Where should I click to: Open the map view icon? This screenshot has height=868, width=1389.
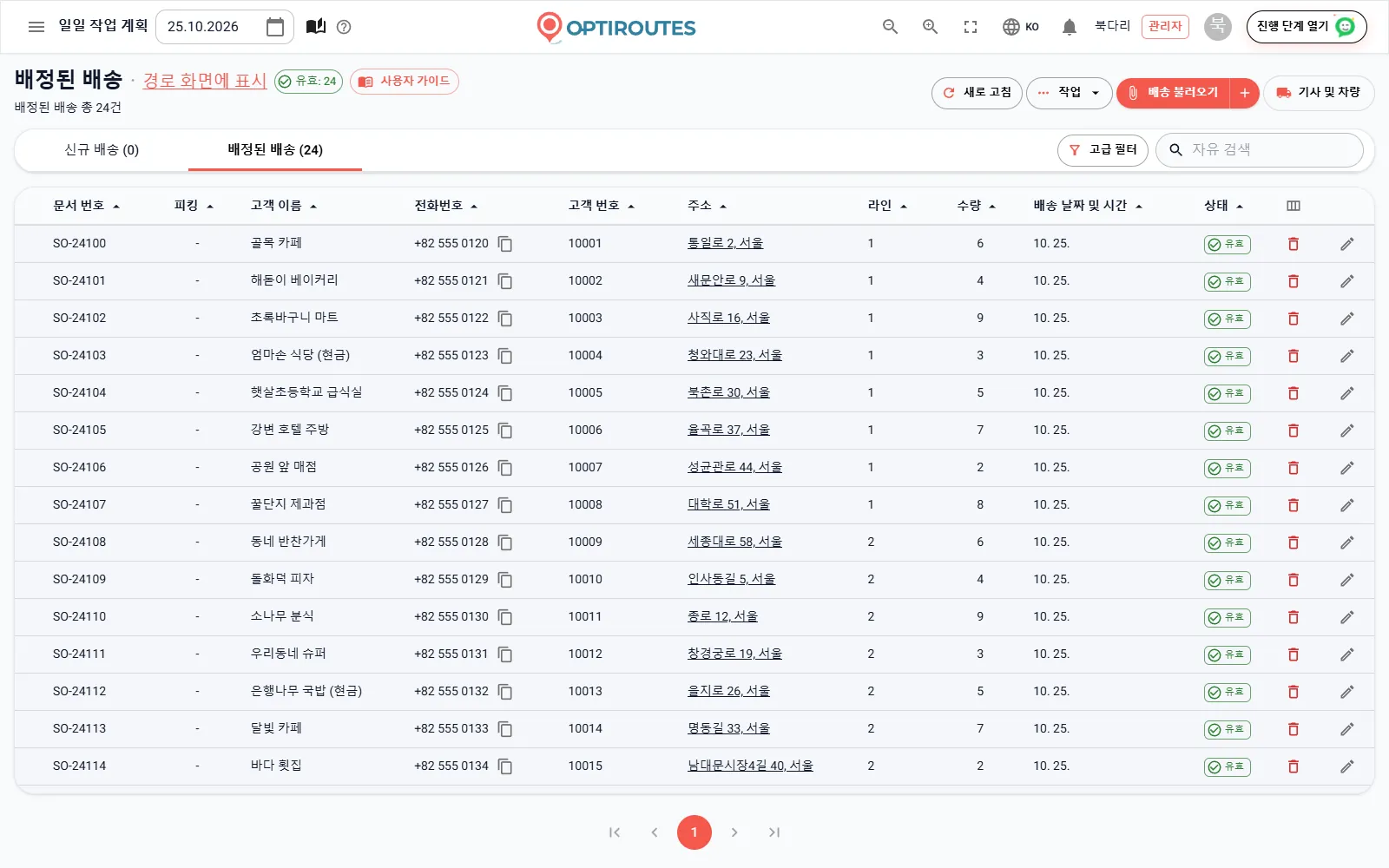[316, 27]
